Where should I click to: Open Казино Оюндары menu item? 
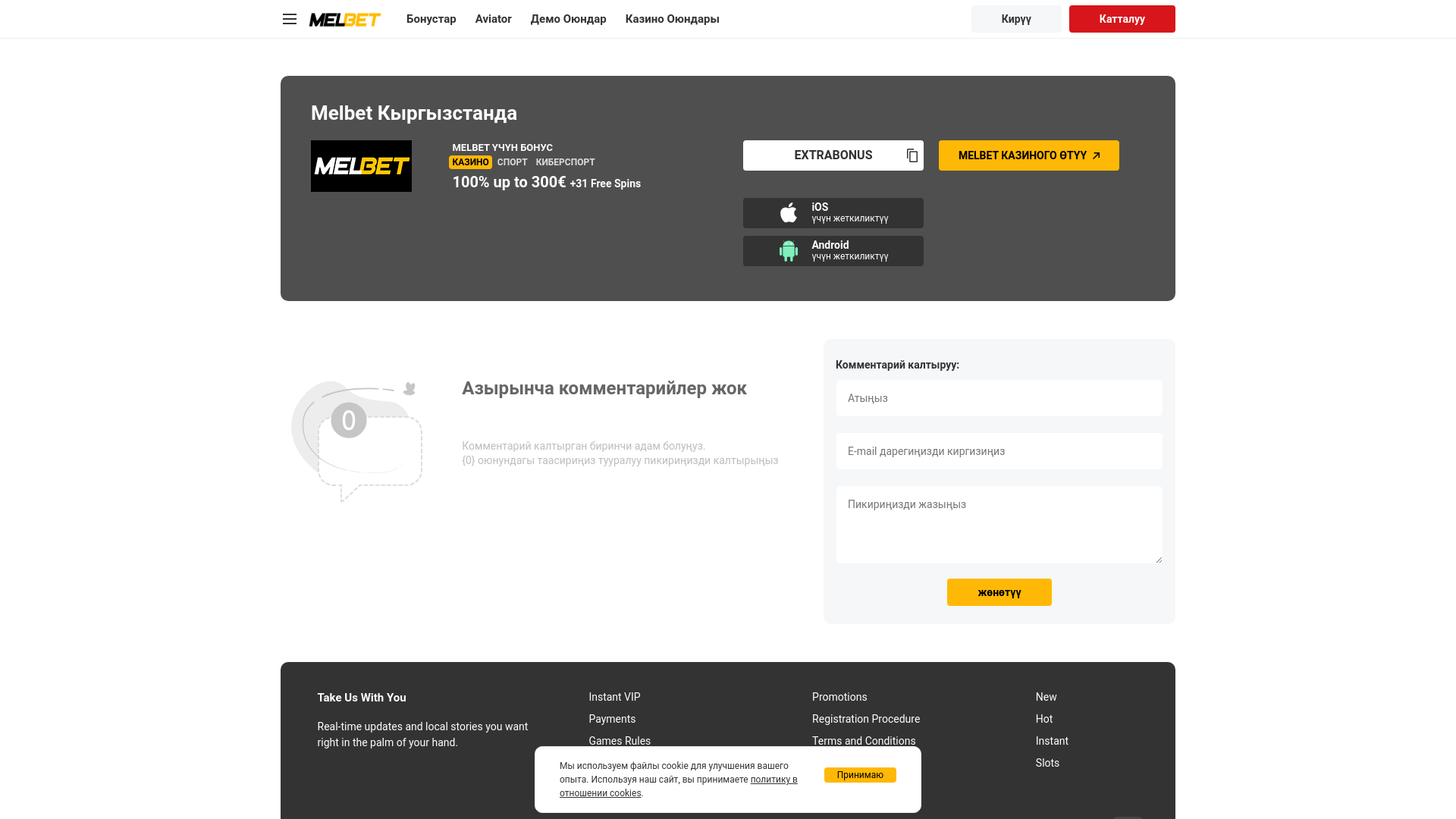[673, 19]
